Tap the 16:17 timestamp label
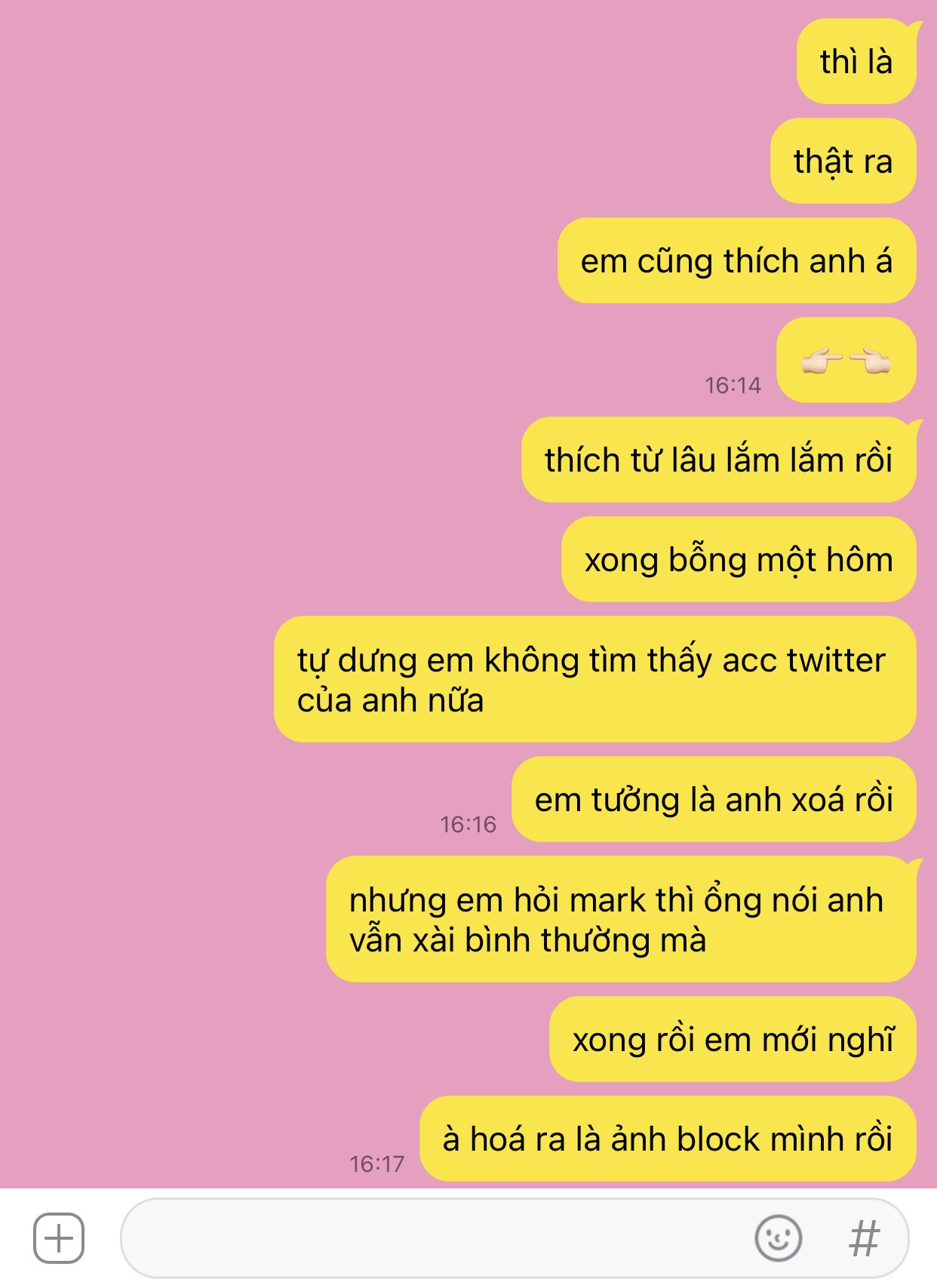Screen dimensions: 937x1288 click(377, 1164)
